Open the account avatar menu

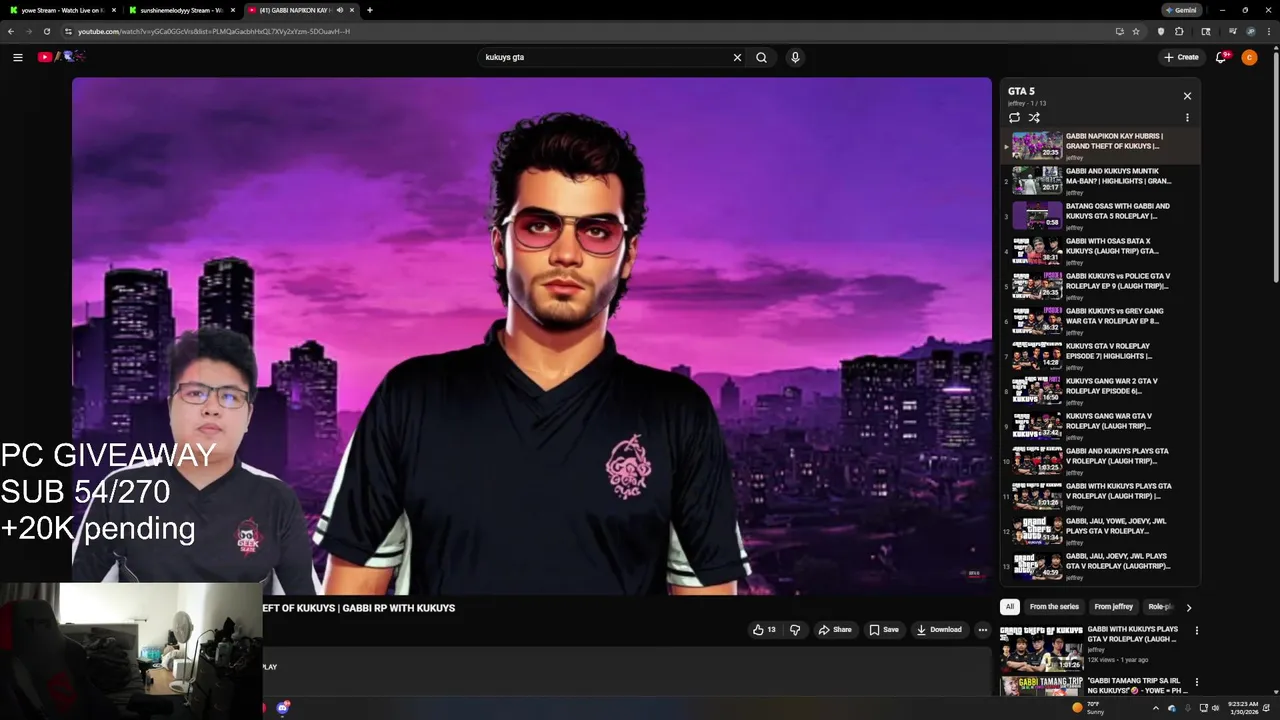point(1249,57)
